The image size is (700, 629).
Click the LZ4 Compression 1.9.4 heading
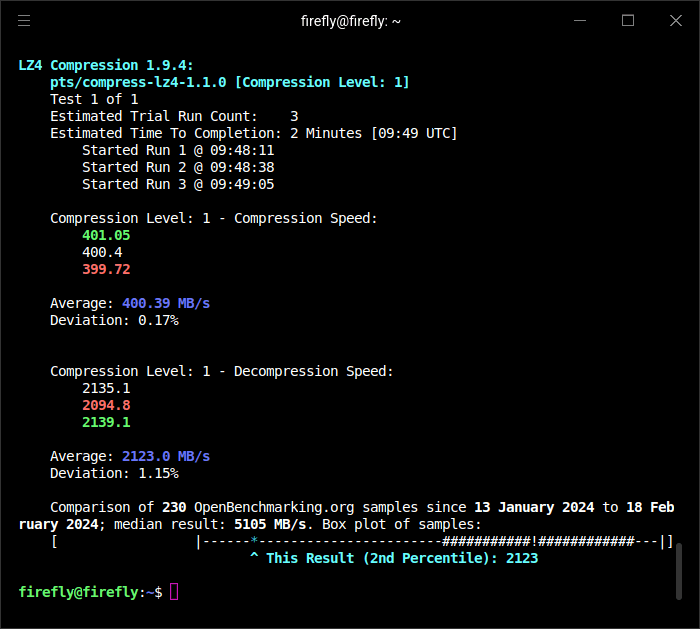[106, 65]
